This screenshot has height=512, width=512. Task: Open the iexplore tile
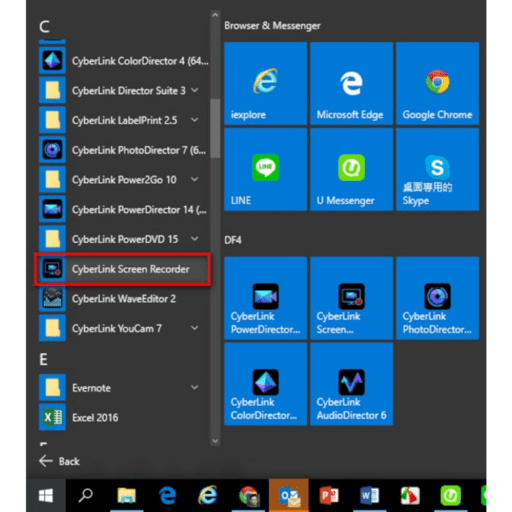265,84
